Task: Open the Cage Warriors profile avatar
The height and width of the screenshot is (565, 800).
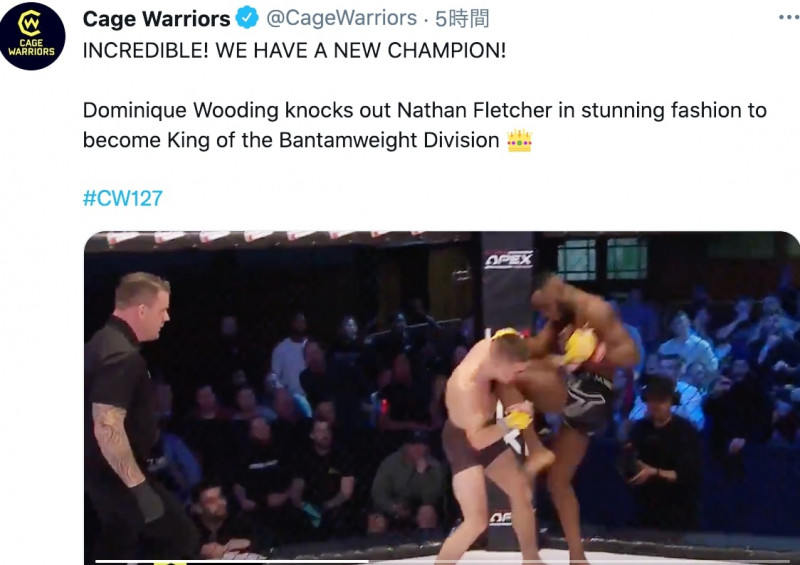Action: pyautogui.click(x=32, y=36)
